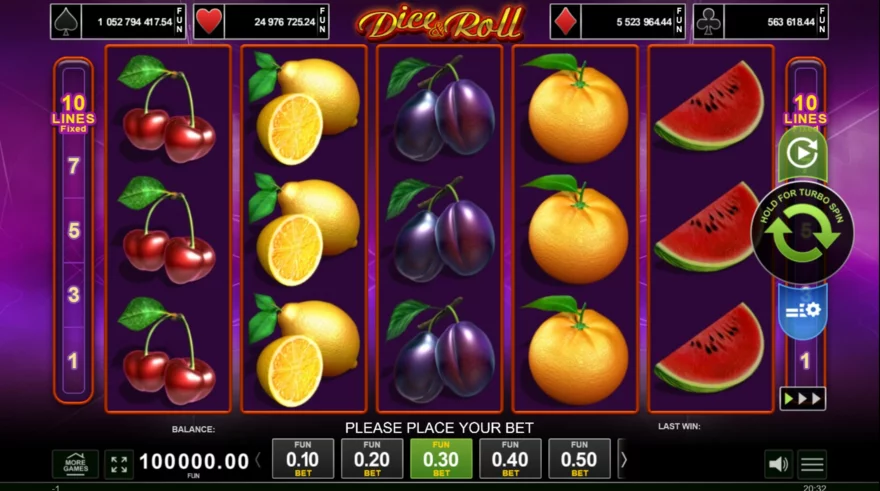880x491 pixels.
Task: Show higher bets with the right chevron
Action: tap(623, 460)
